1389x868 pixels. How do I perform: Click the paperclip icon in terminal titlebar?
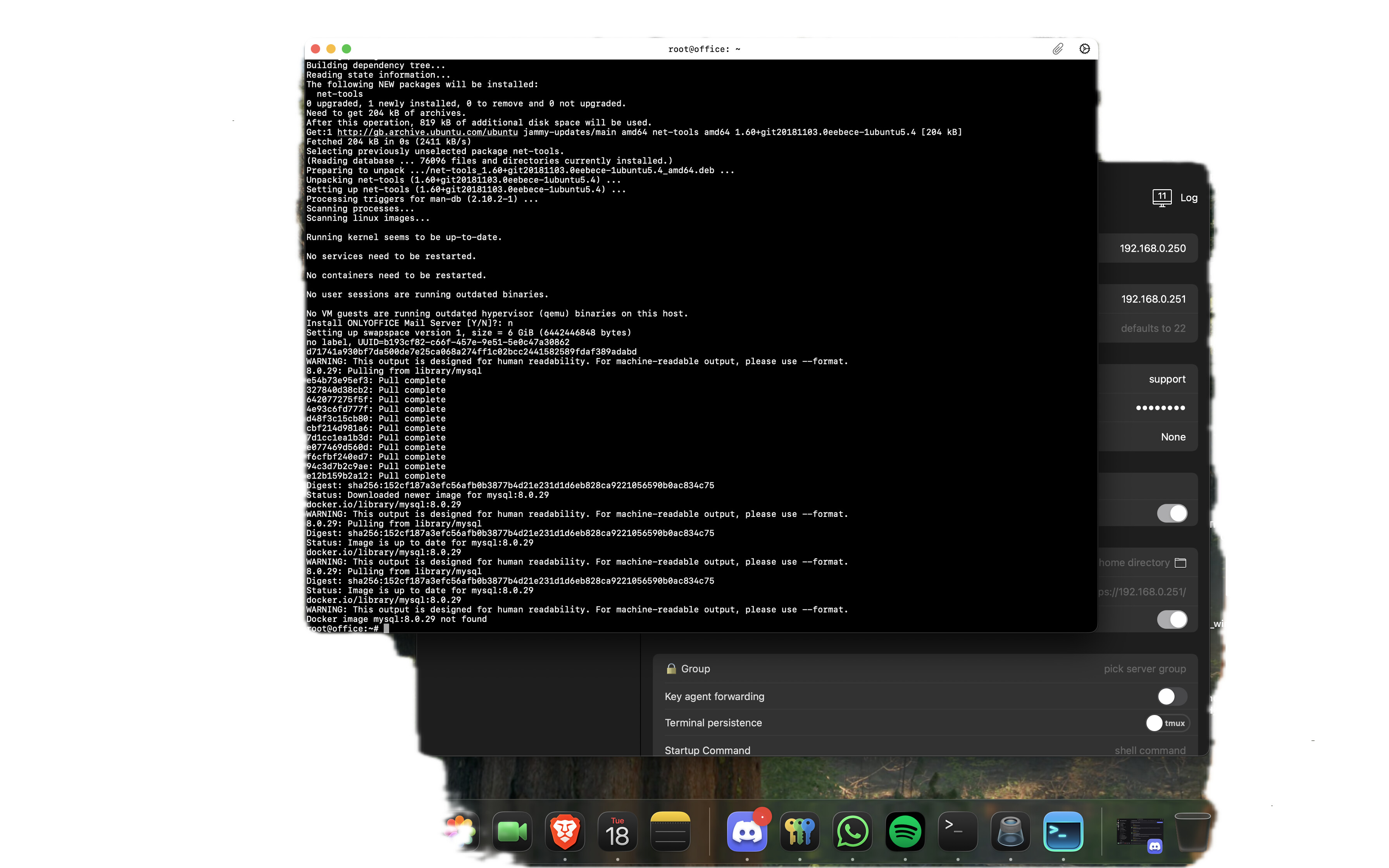pyautogui.click(x=1057, y=49)
